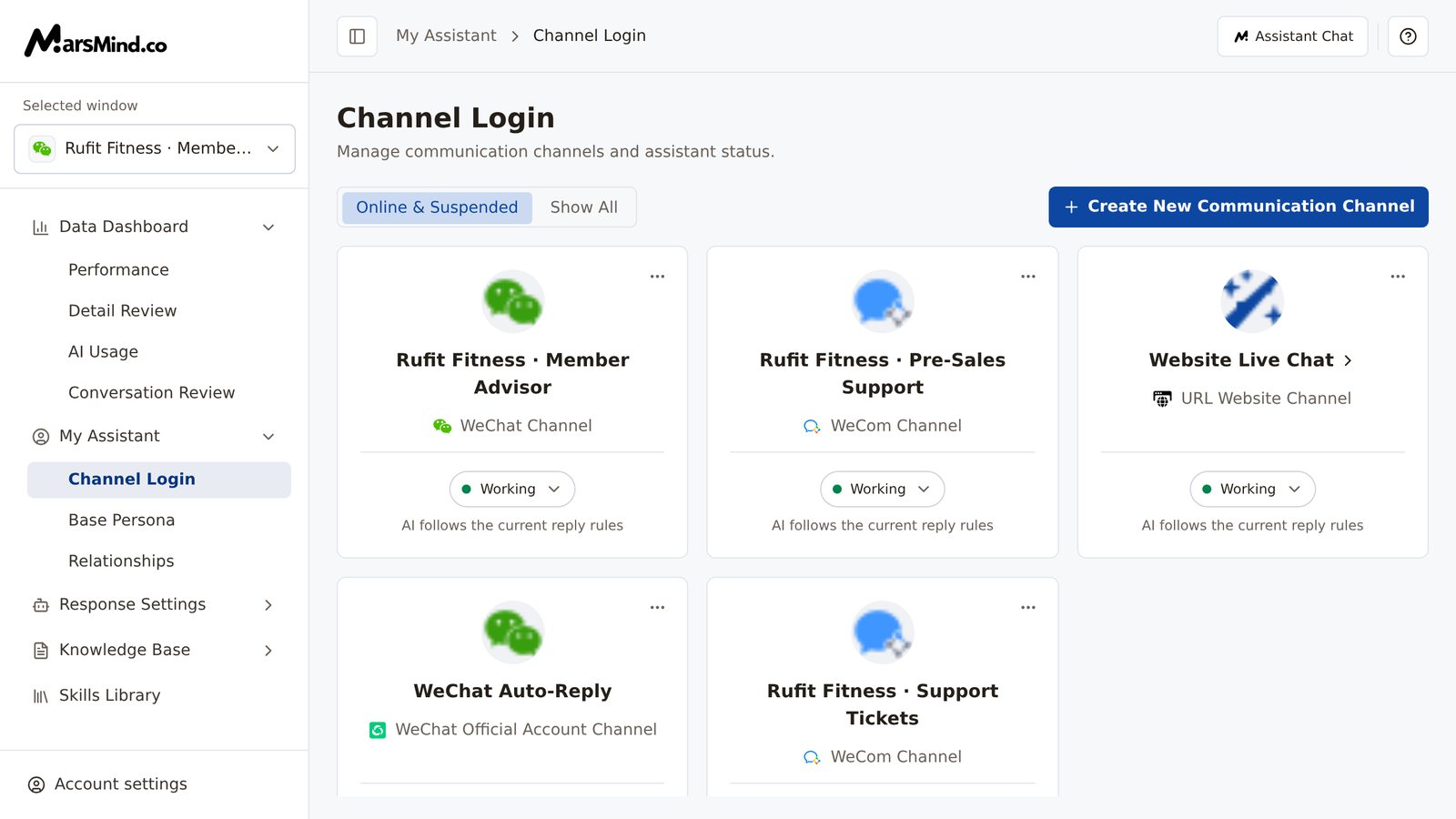Open more options for Website Live Chat card
This screenshot has height=819, width=1456.
point(1398,277)
